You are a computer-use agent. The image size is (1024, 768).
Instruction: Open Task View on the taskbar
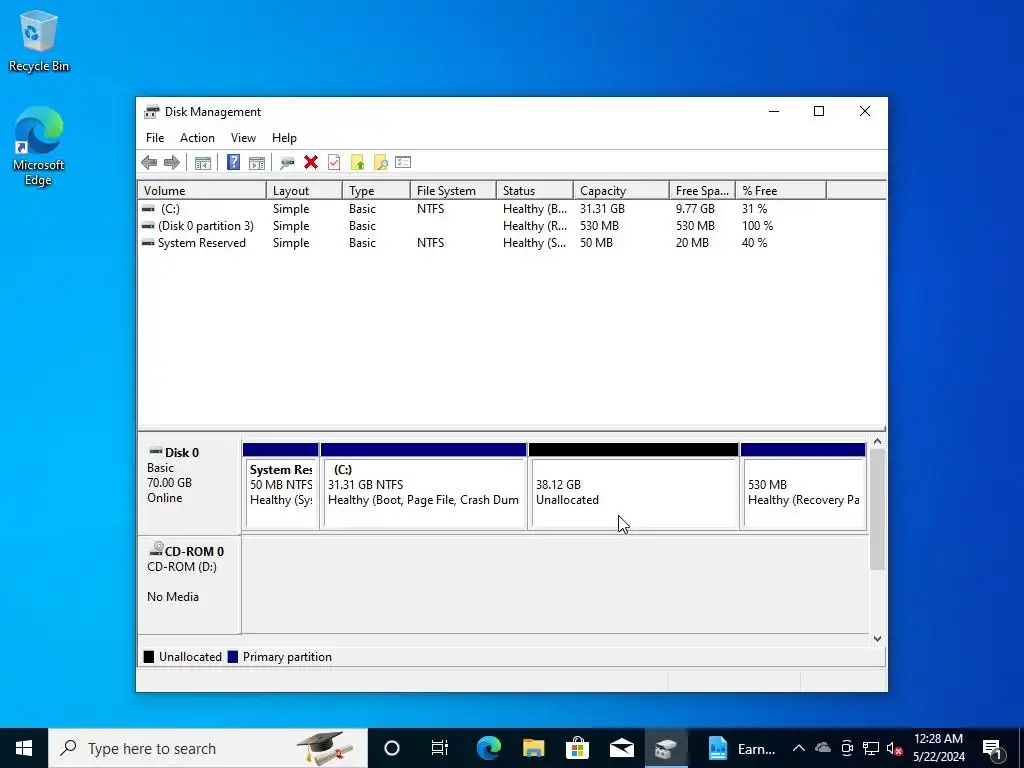[x=440, y=748]
